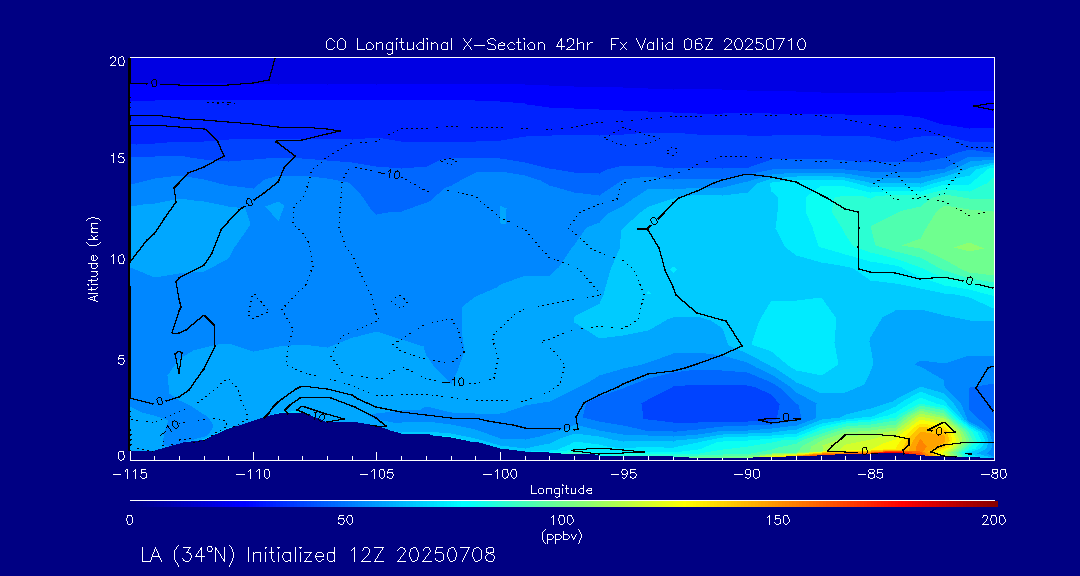Select the longitude tick label '-85'

point(870,475)
